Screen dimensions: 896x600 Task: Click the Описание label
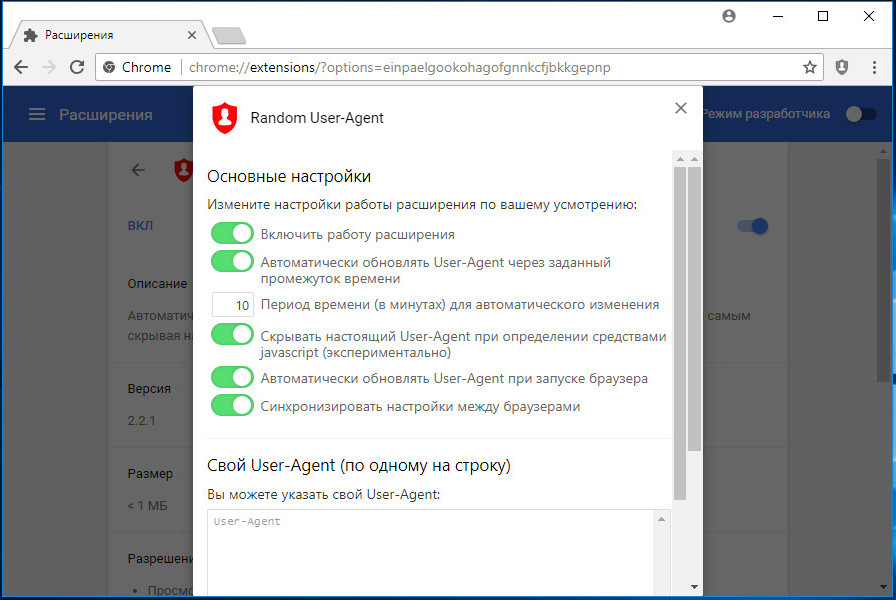point(157,283)
